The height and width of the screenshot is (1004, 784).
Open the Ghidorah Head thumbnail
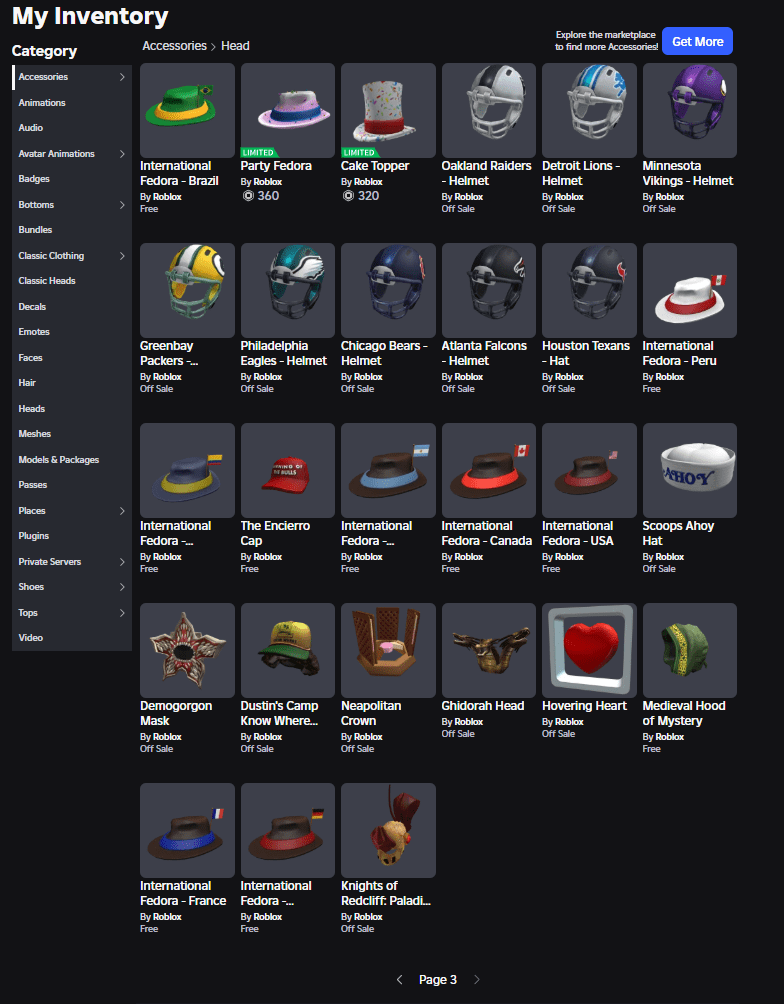pyautogui.click(x=488, y=650)
